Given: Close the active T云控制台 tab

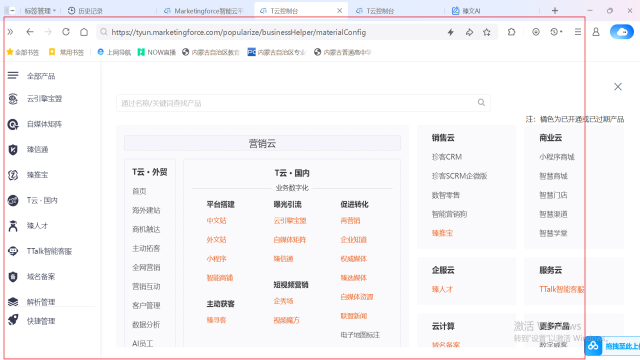Looking at the screenshot, I should pos(339,11).
